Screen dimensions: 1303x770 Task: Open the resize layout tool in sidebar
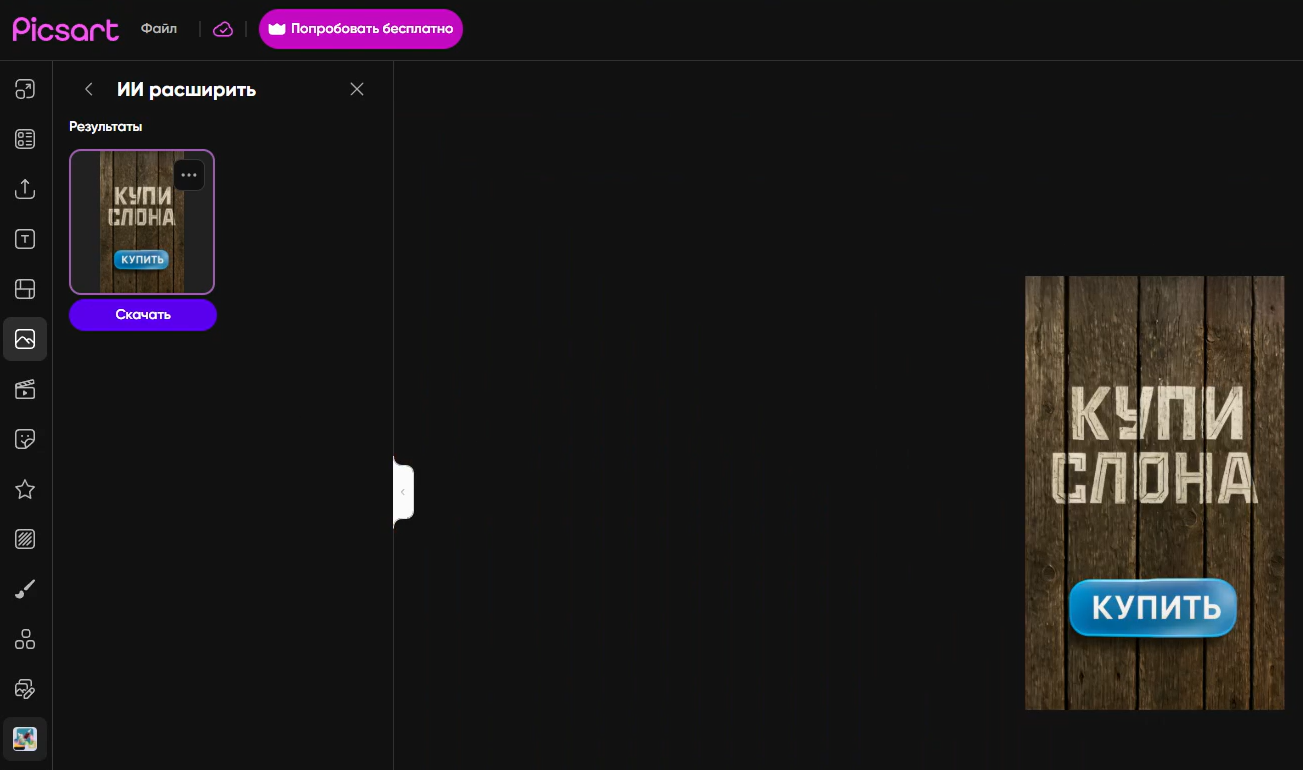tap(25, 89)
